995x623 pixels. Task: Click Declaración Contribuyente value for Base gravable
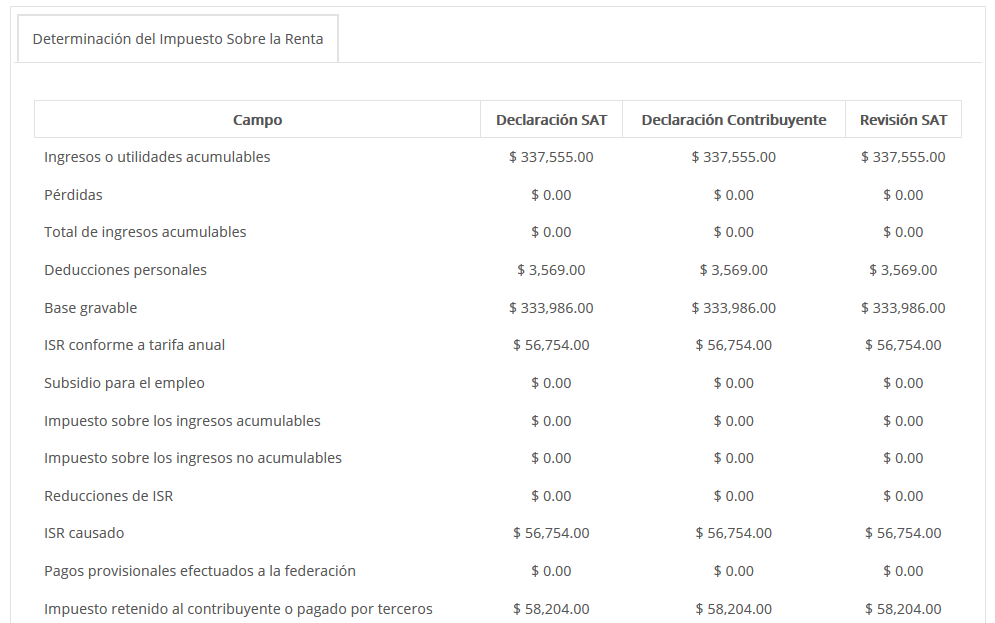coord(734,308)
